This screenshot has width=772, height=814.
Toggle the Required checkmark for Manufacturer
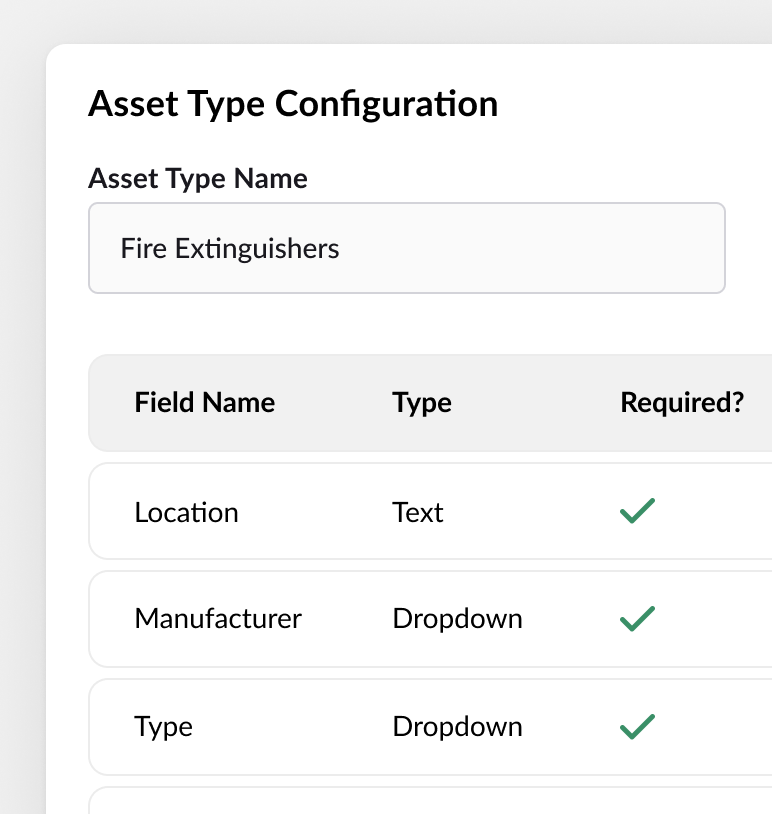pos(637,619)
